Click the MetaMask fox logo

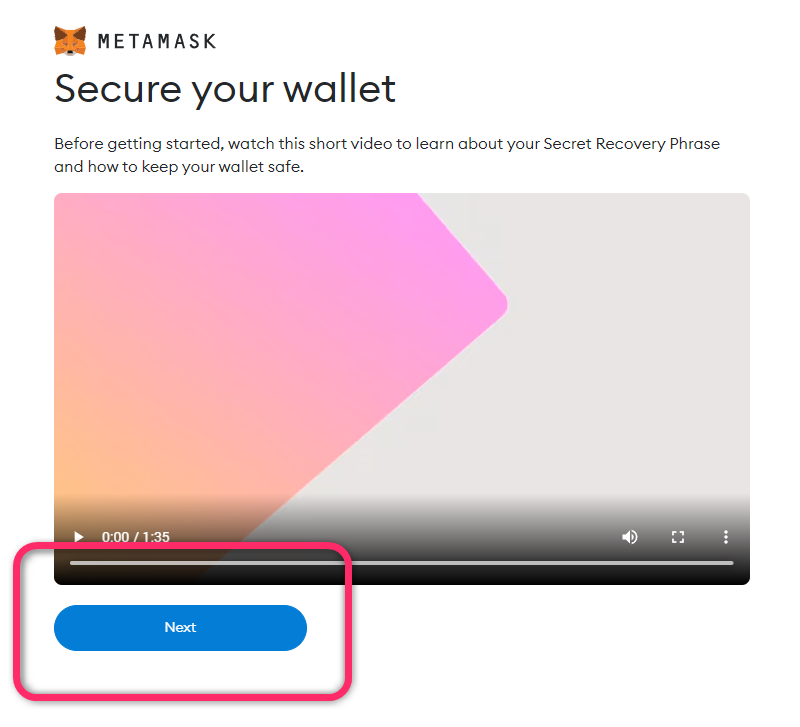pos(70,41)
